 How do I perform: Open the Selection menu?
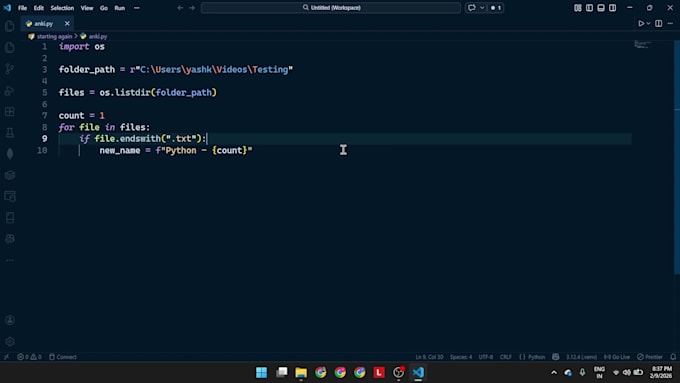pos(62,8)
